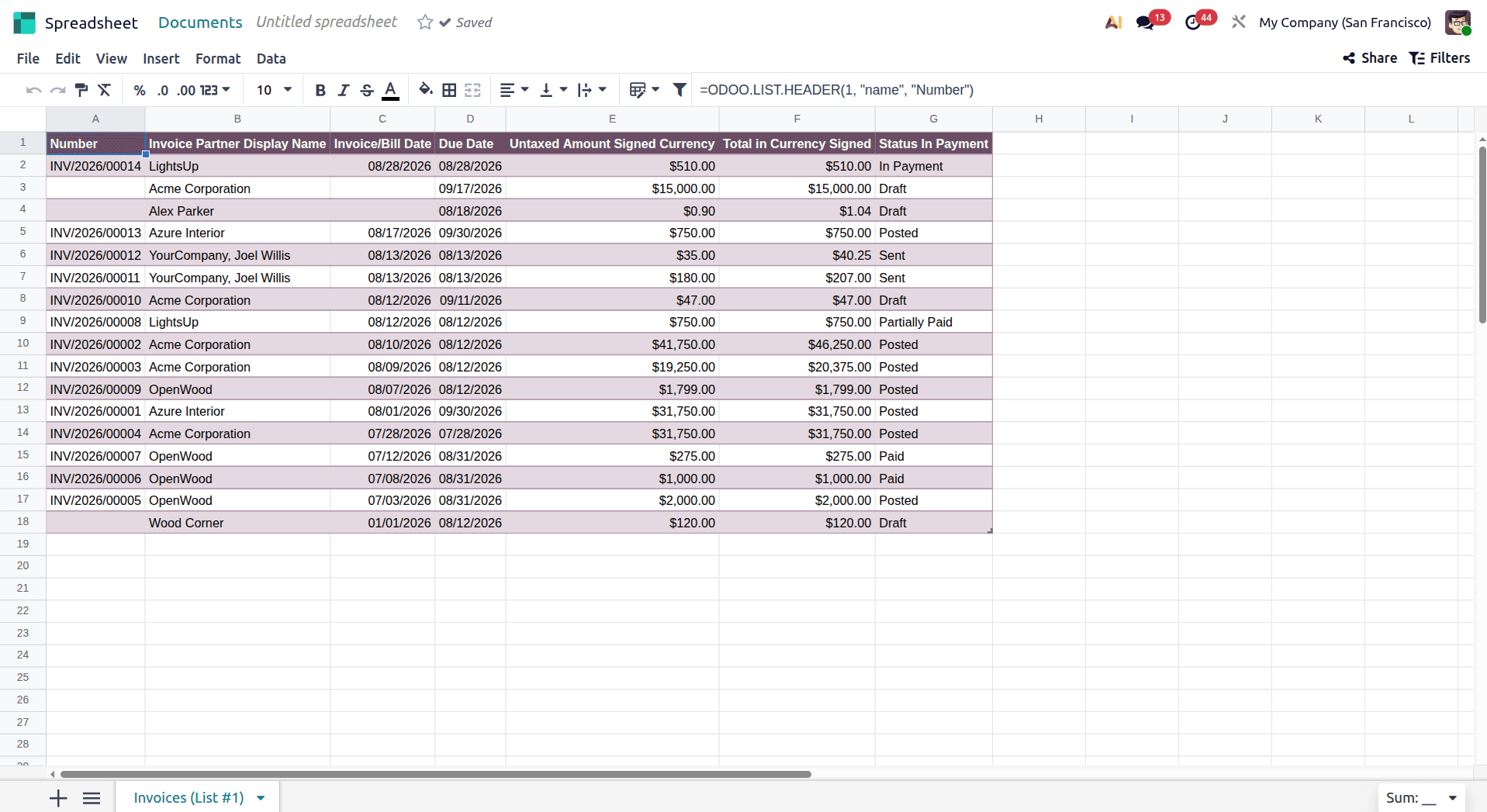Go to Documents link
1487x812 pixels.
pyautogui.click(x=200, y=22)
